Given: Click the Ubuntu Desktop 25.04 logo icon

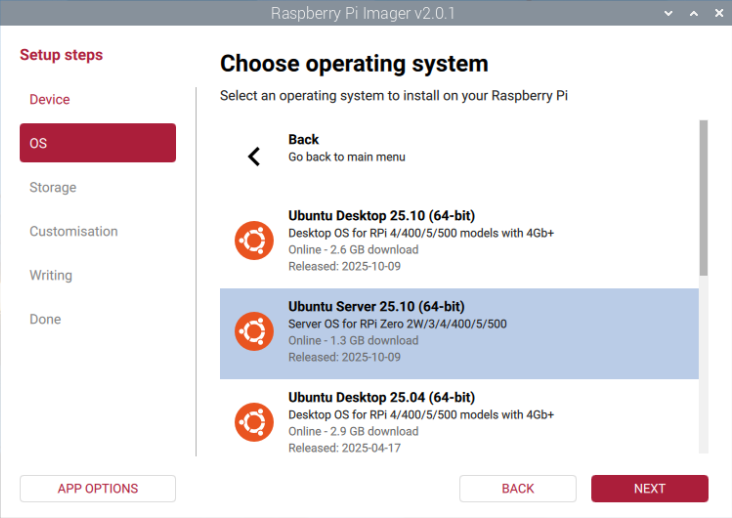Looking at the screenshot, I should click(x=254, y=422).
